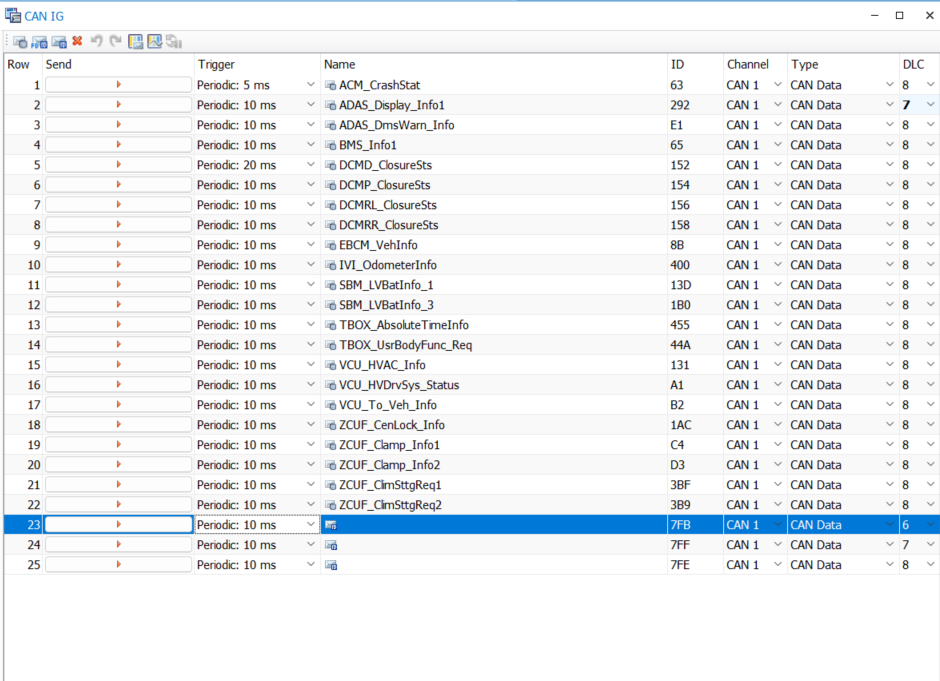Click the undo arrow in toolbar
The height and width of the screenshot is (681, 940).
97,41
